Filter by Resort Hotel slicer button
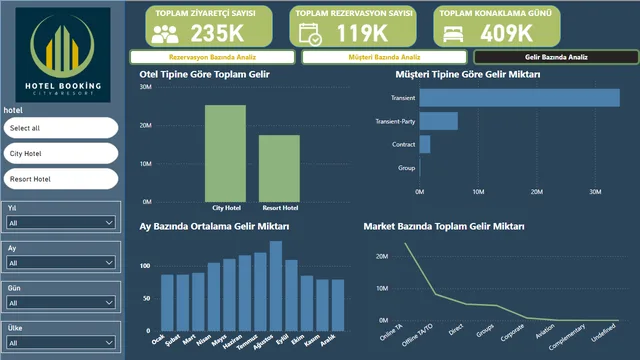The height and width of the screenshot is (360, 640). (61, 179)
